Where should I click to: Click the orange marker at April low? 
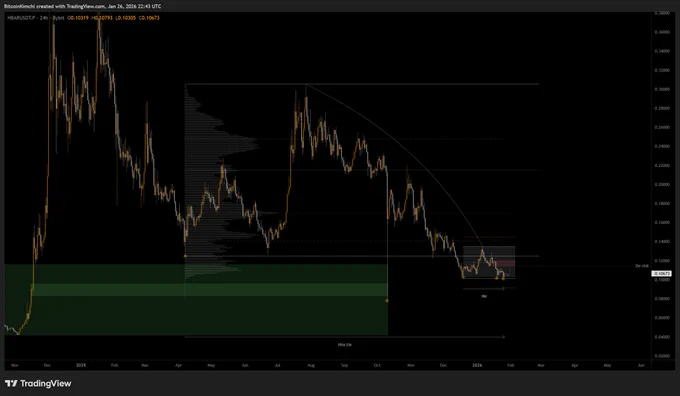point(186,256)
